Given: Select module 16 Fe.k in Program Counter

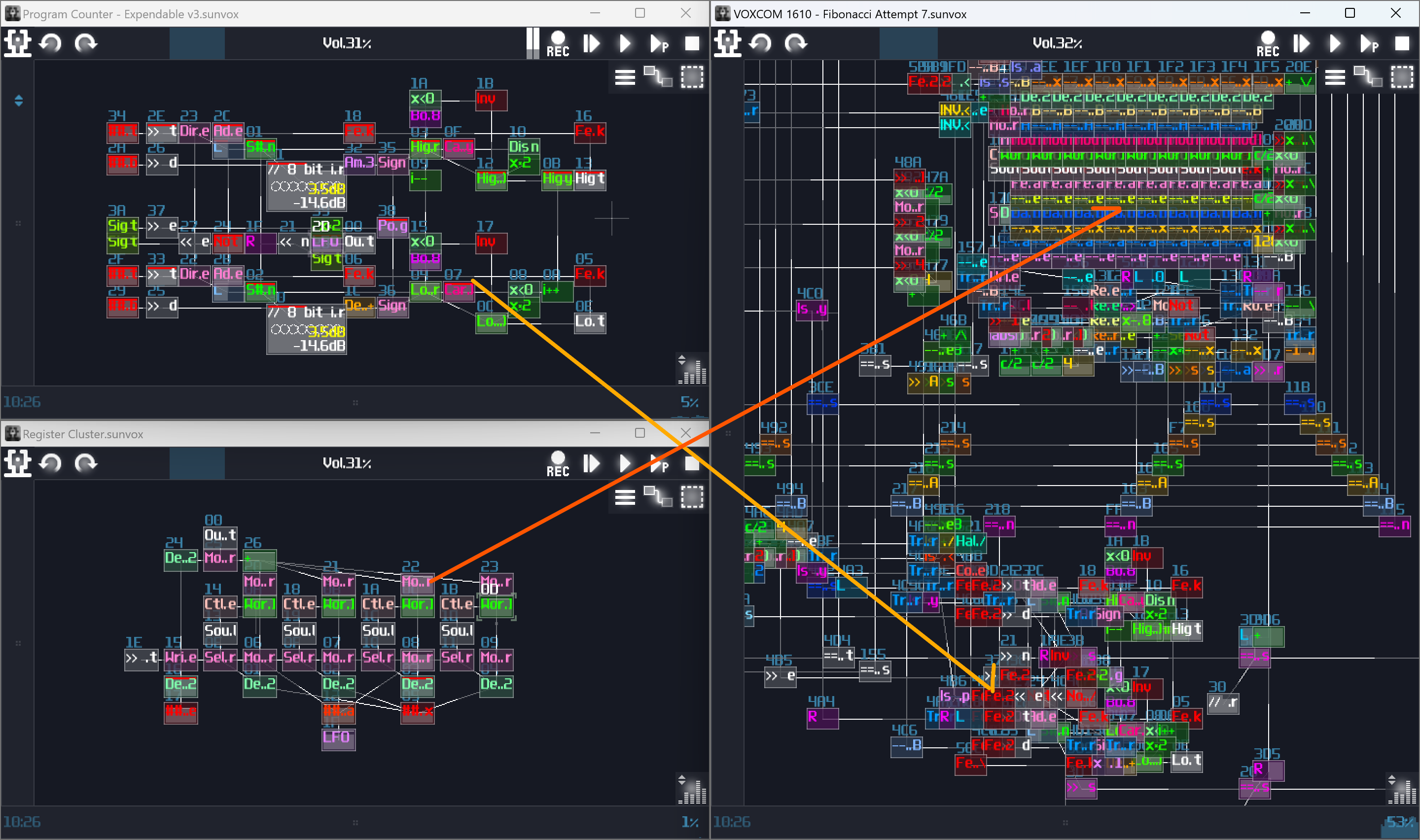Looking at the screenshot, I should tap(590, 132).
